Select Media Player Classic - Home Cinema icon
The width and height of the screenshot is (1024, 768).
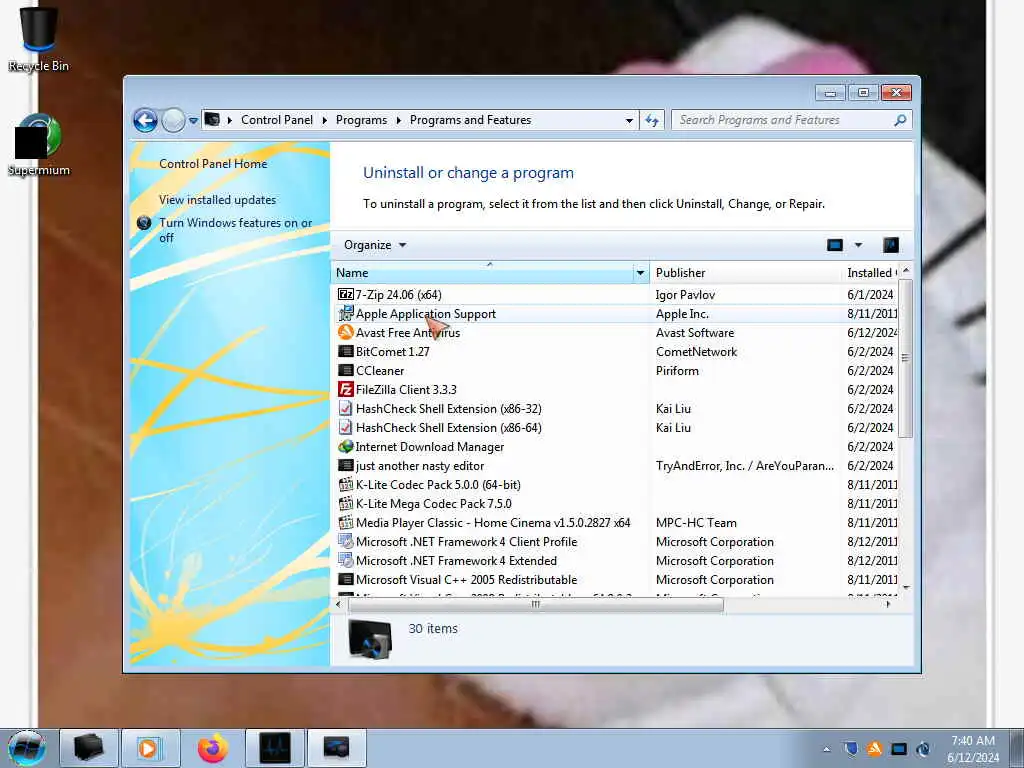pos(345,522)
